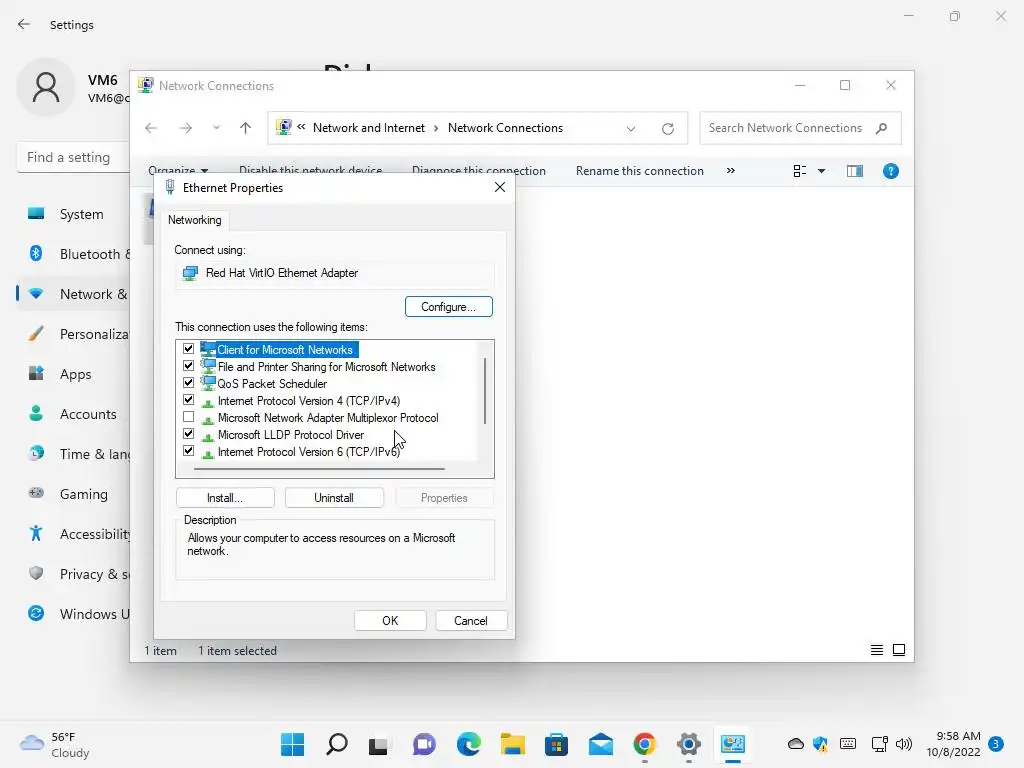Open Apps in Settings sidebar
This screenshot has height=768, width=1024.
(x=73, y=374)
